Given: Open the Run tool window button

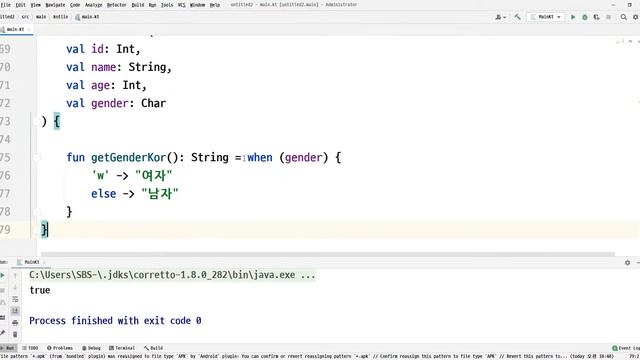Looking at the screenshot, I should point(8,348).
